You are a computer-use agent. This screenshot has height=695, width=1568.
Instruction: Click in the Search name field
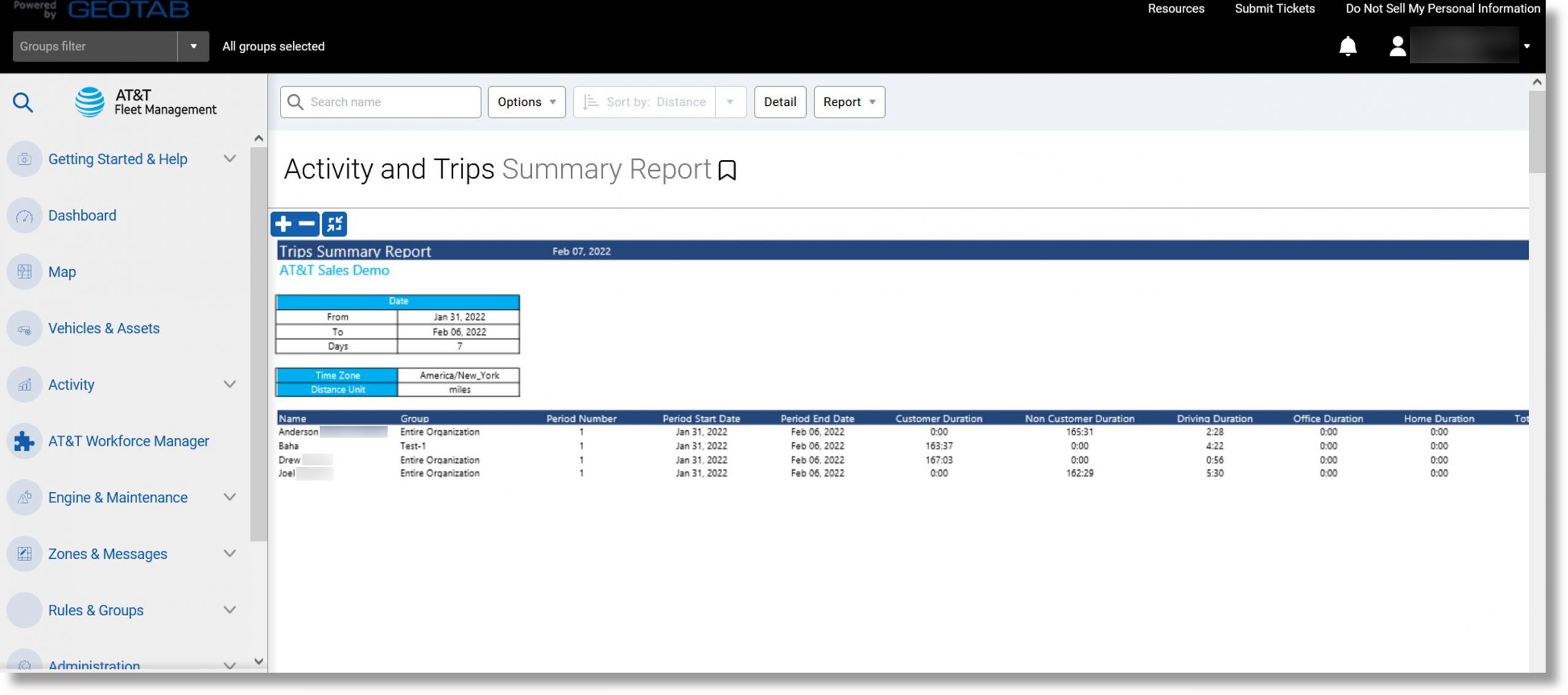(380, 102)
